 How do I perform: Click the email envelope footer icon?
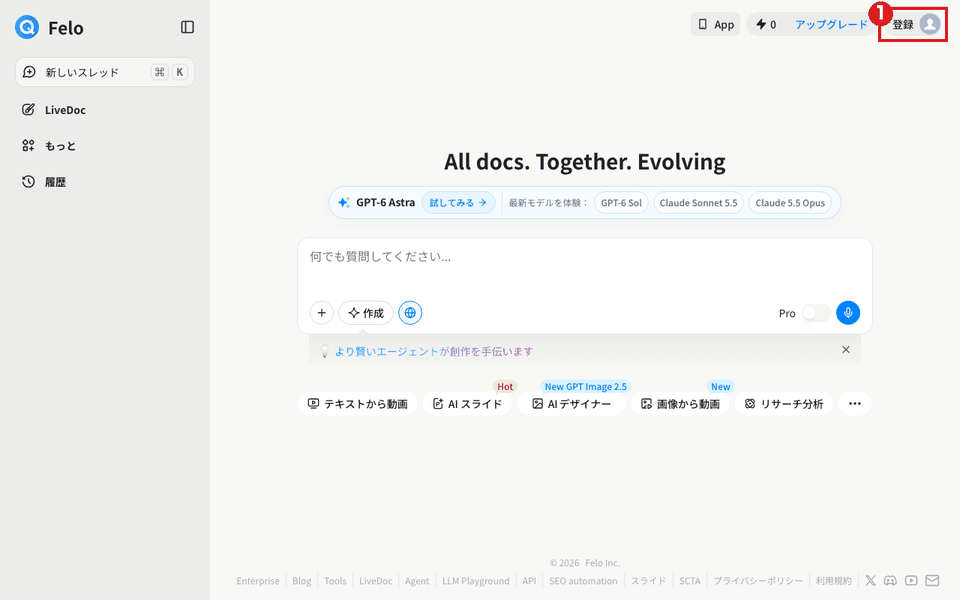click(932, 580)
